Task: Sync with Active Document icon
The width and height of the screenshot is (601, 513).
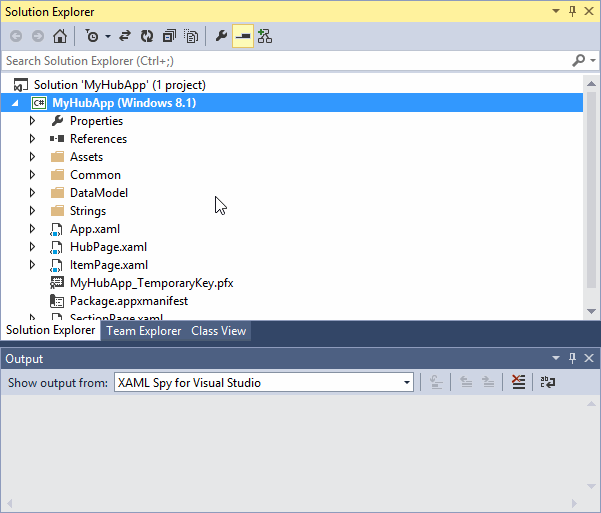Action: [x=125, y=36]
